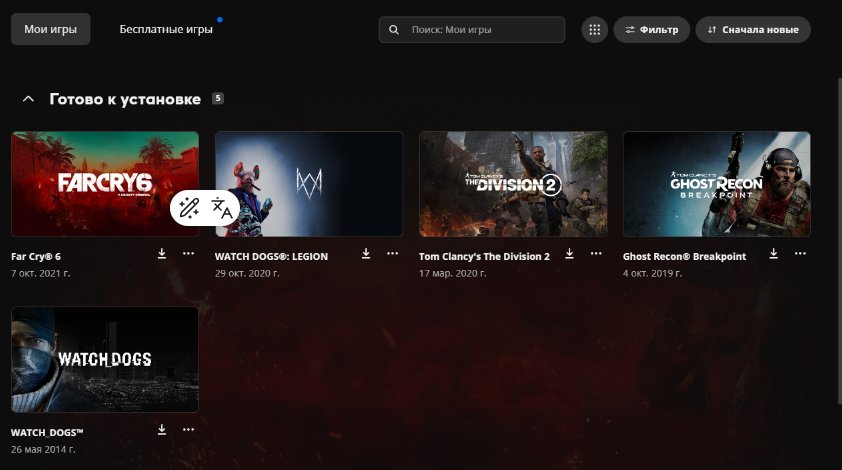Click the date 26 мая 2014 г.
The width and height of the screenshot is (842, 470).
(x=43, y=449)
